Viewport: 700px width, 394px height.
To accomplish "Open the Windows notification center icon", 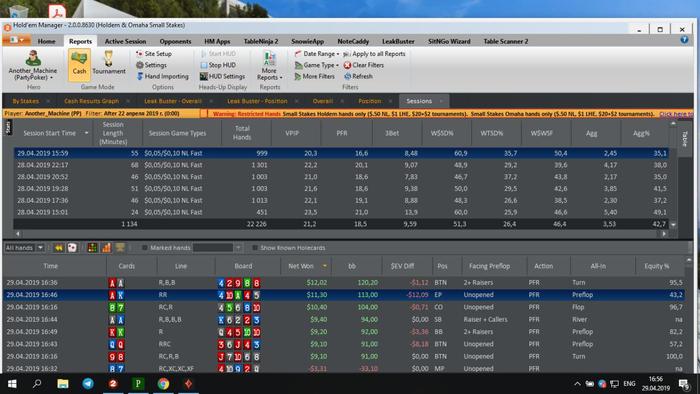I will (684, 384).
